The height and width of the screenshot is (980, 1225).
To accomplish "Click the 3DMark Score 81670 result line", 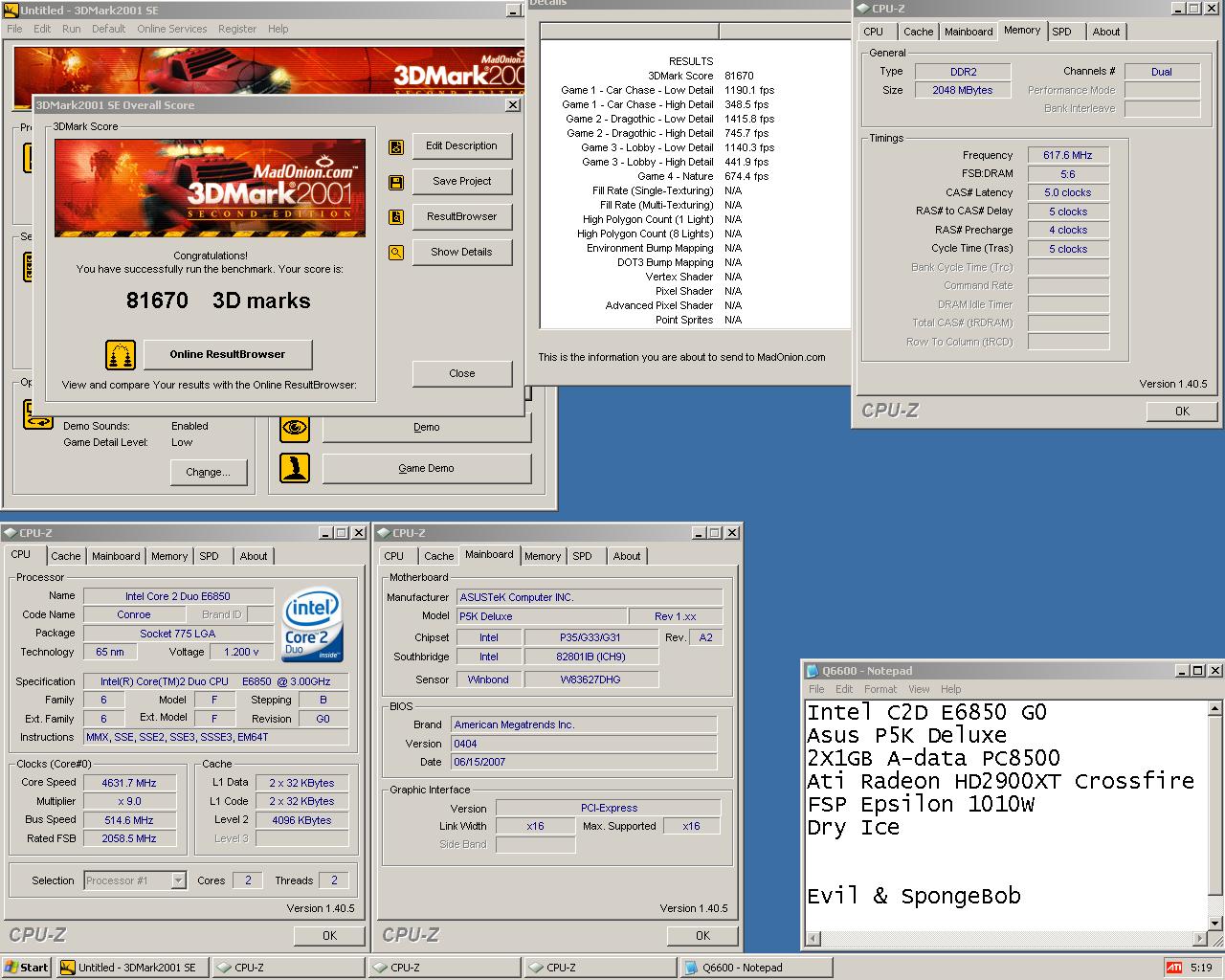I will (701, 76).
